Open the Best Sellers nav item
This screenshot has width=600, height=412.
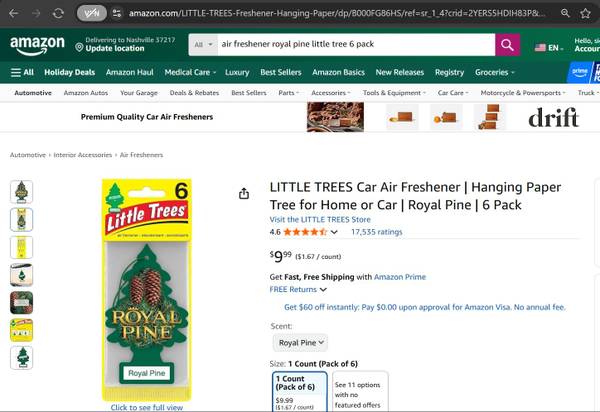tap(281, 72)
